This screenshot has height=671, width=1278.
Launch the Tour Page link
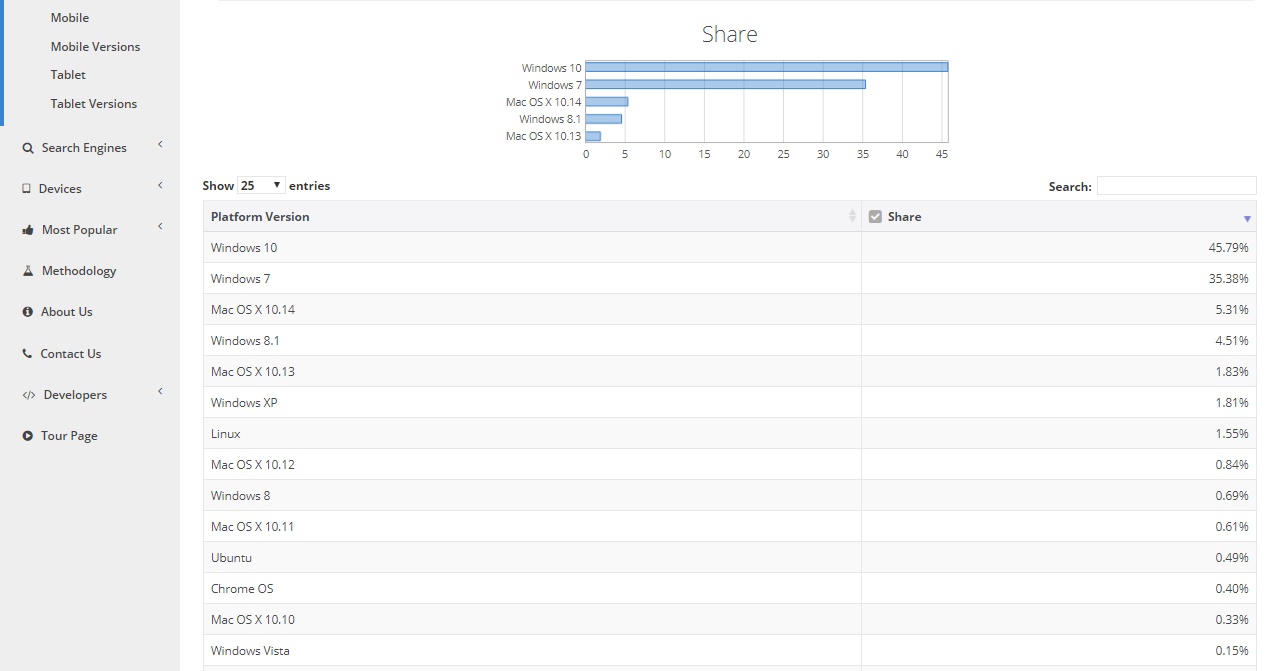pos(69,436)
